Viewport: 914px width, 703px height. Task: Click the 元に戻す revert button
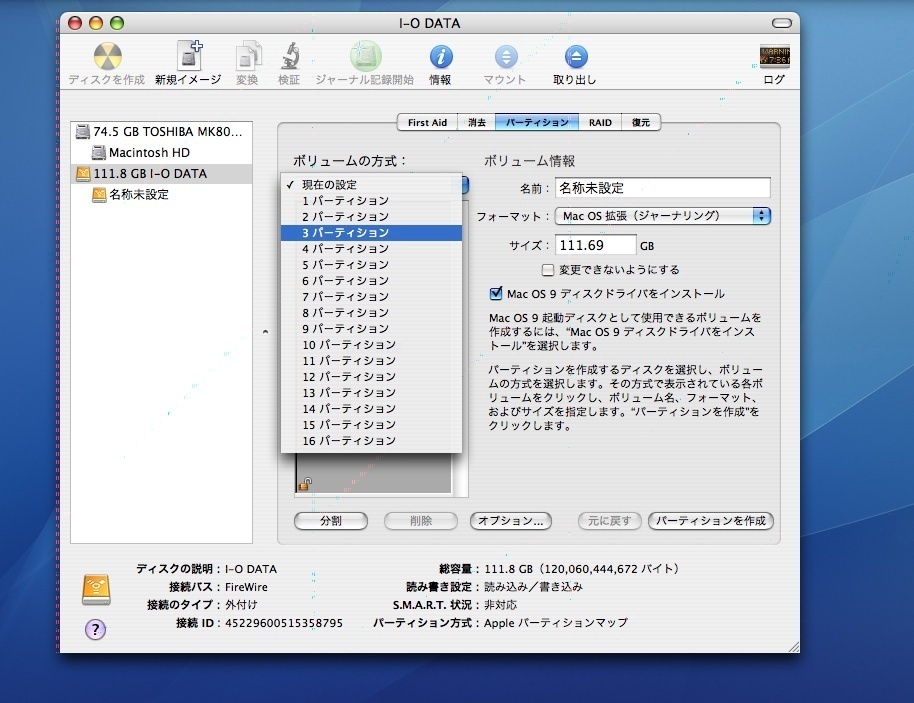coord(610,521)
